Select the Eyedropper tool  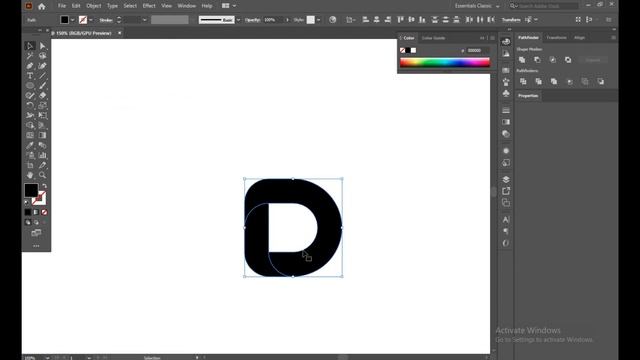[x=30, y=145]
